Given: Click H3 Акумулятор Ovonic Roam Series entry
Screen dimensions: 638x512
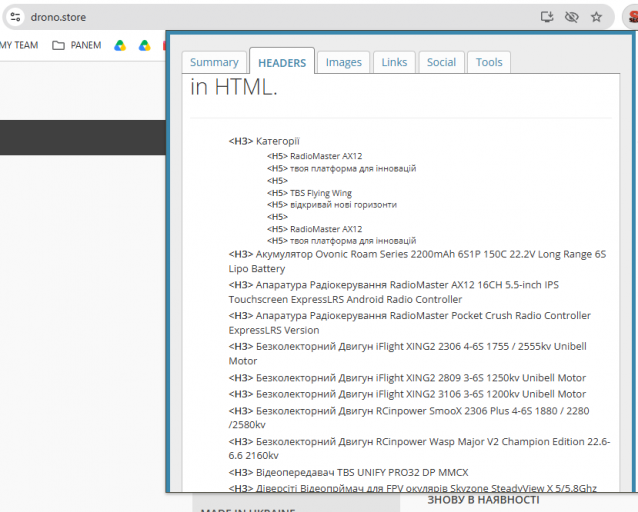Looking at the screenshot, I should point(417,261).
